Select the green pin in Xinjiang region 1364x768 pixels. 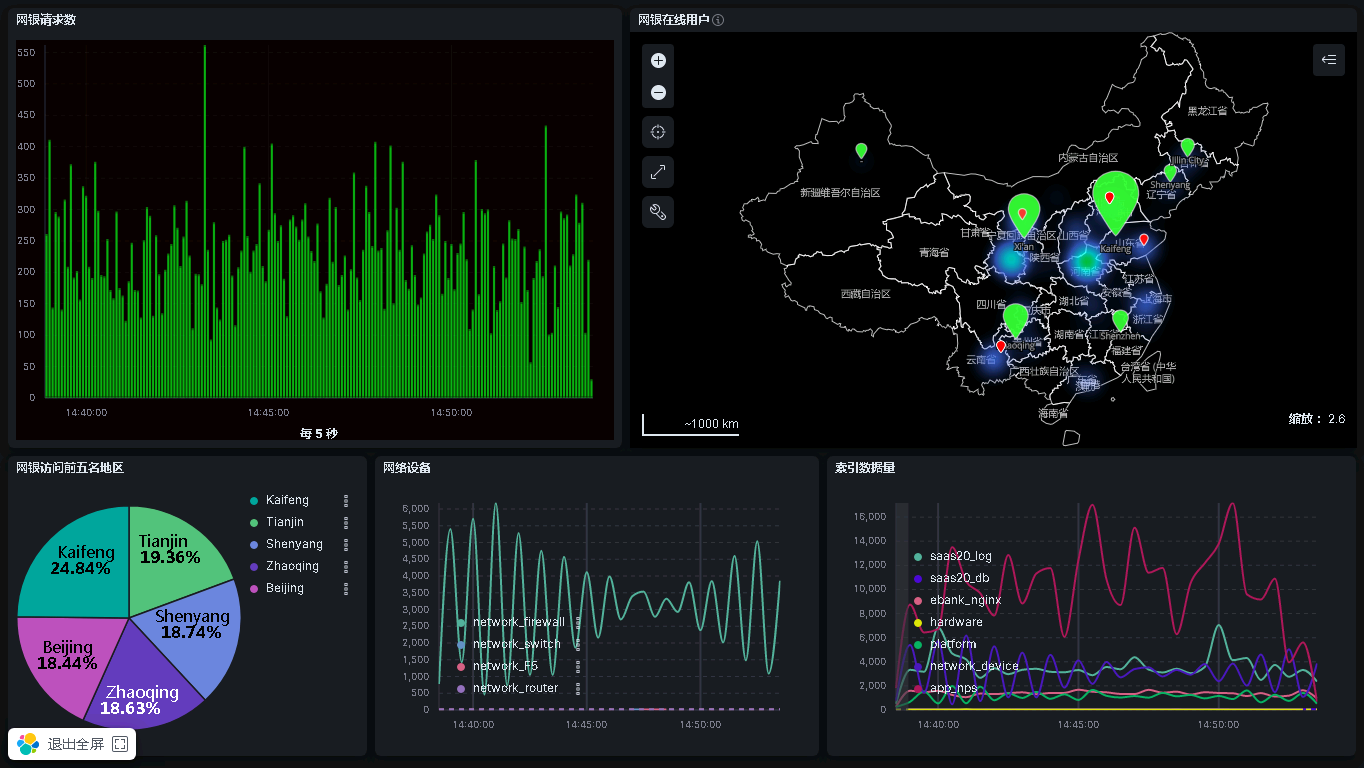861,151
